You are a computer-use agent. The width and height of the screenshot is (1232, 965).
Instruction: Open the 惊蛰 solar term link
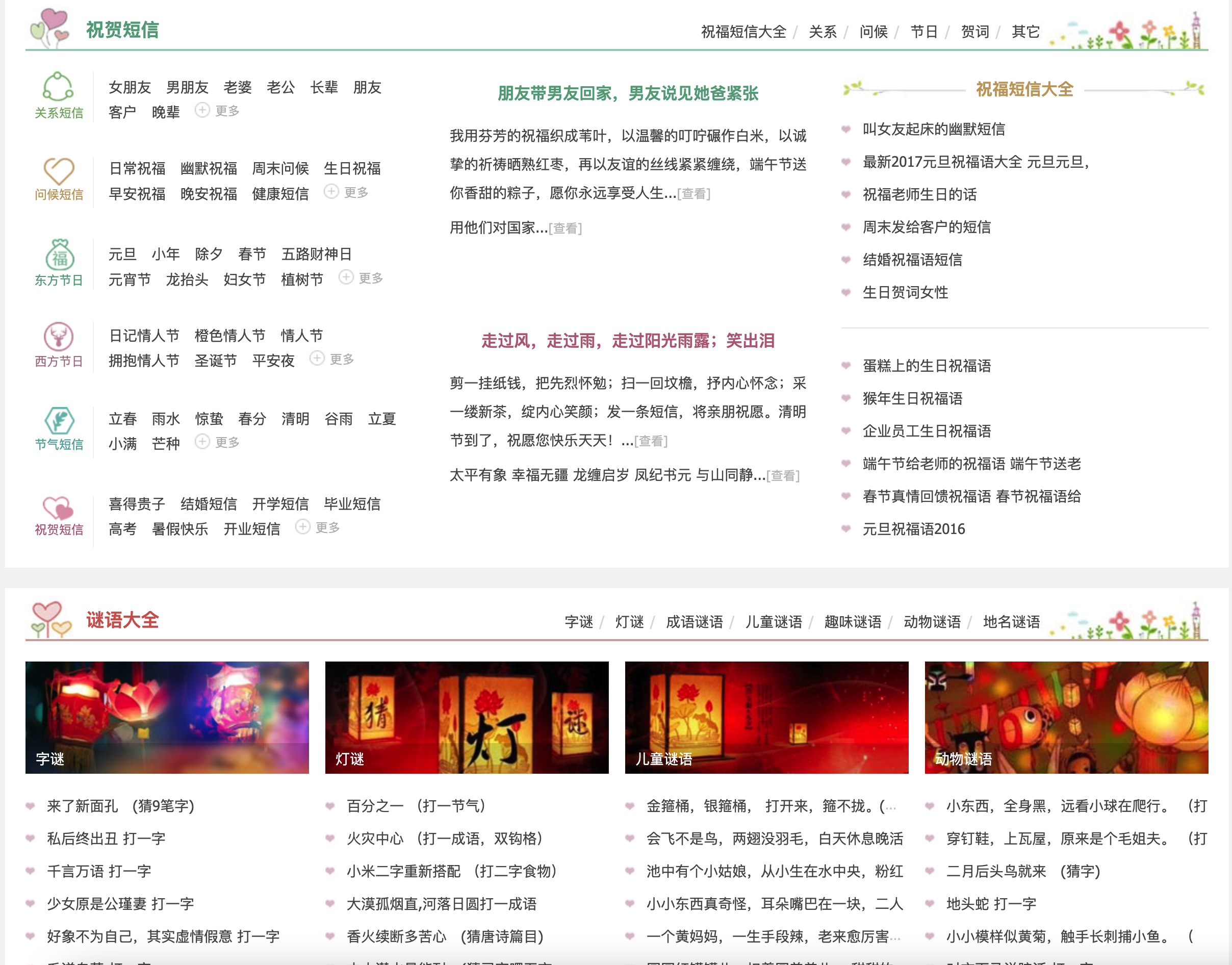click(x=209, y=419)
